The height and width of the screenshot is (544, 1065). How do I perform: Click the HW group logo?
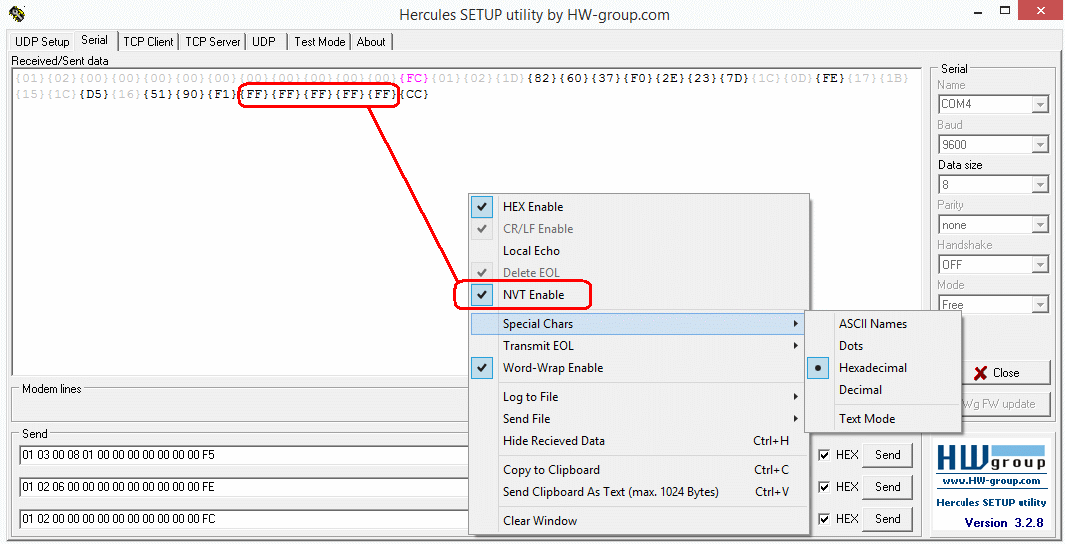(991, 458)
